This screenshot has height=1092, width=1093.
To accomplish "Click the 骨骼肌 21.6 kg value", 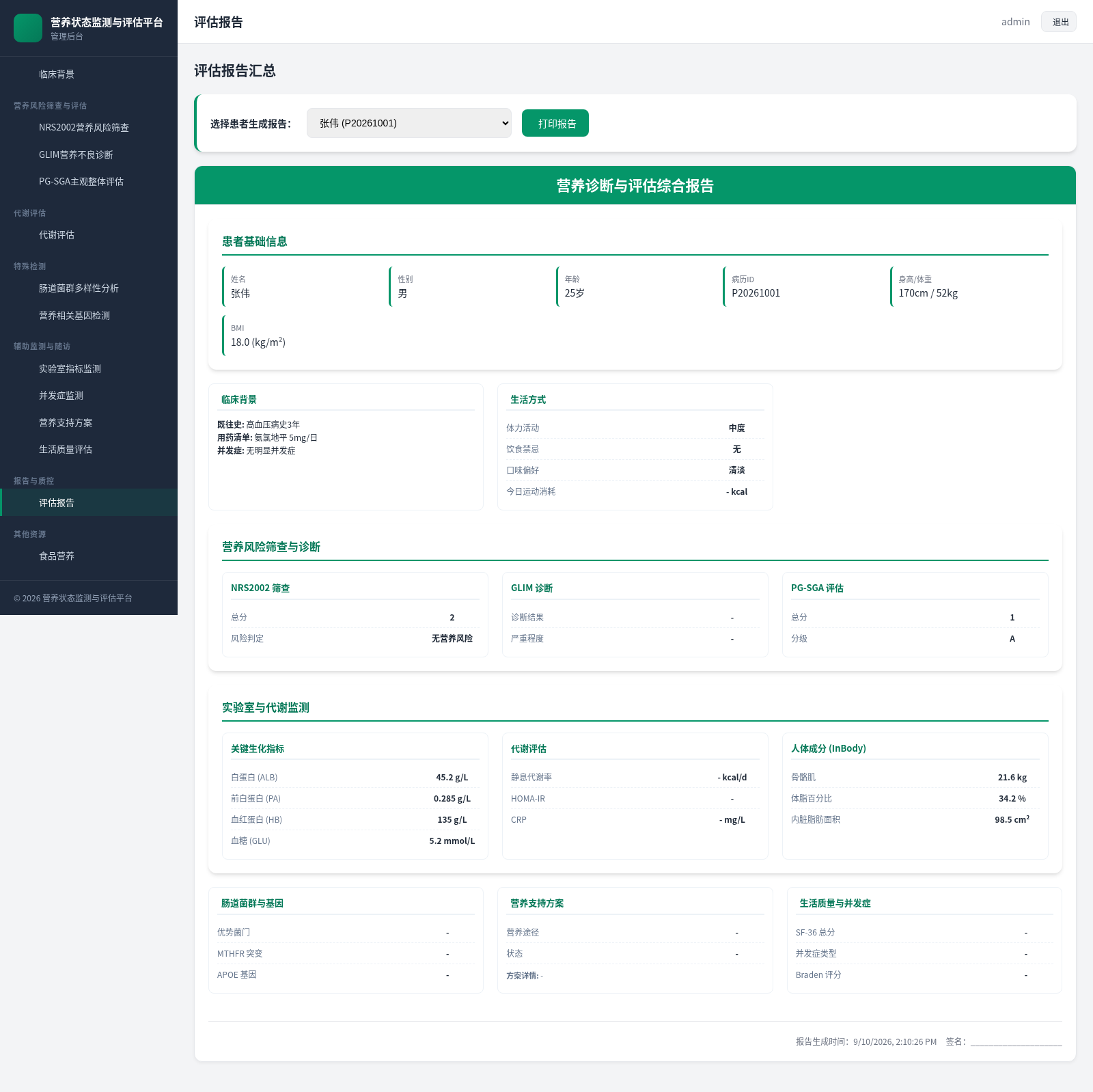I will point(1012,777).
